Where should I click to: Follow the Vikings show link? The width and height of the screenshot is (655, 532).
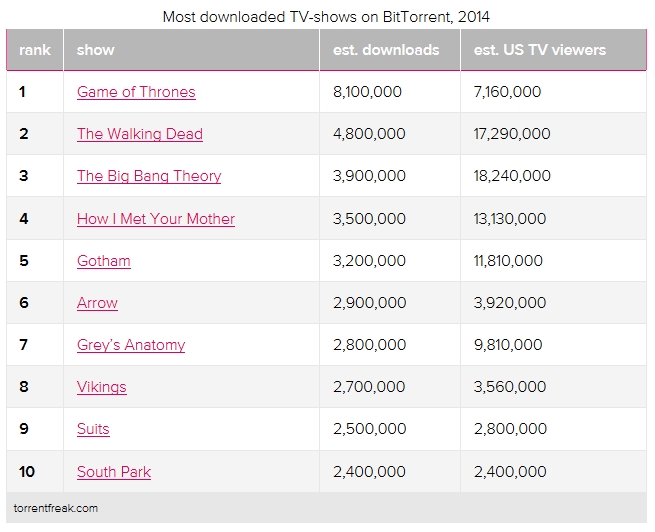(x=102, y=387)
